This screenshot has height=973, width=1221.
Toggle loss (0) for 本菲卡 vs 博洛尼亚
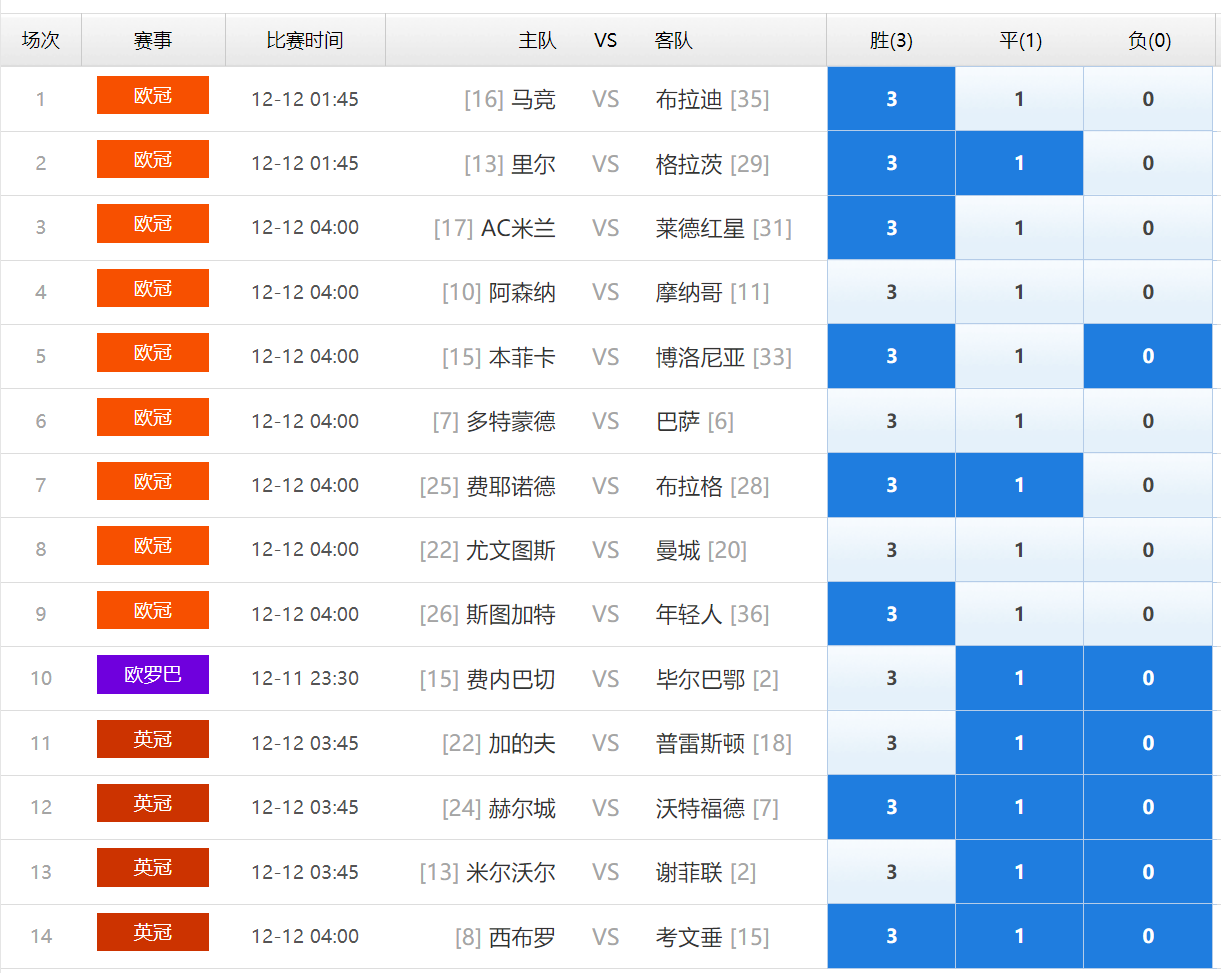tap(1148, 356)
